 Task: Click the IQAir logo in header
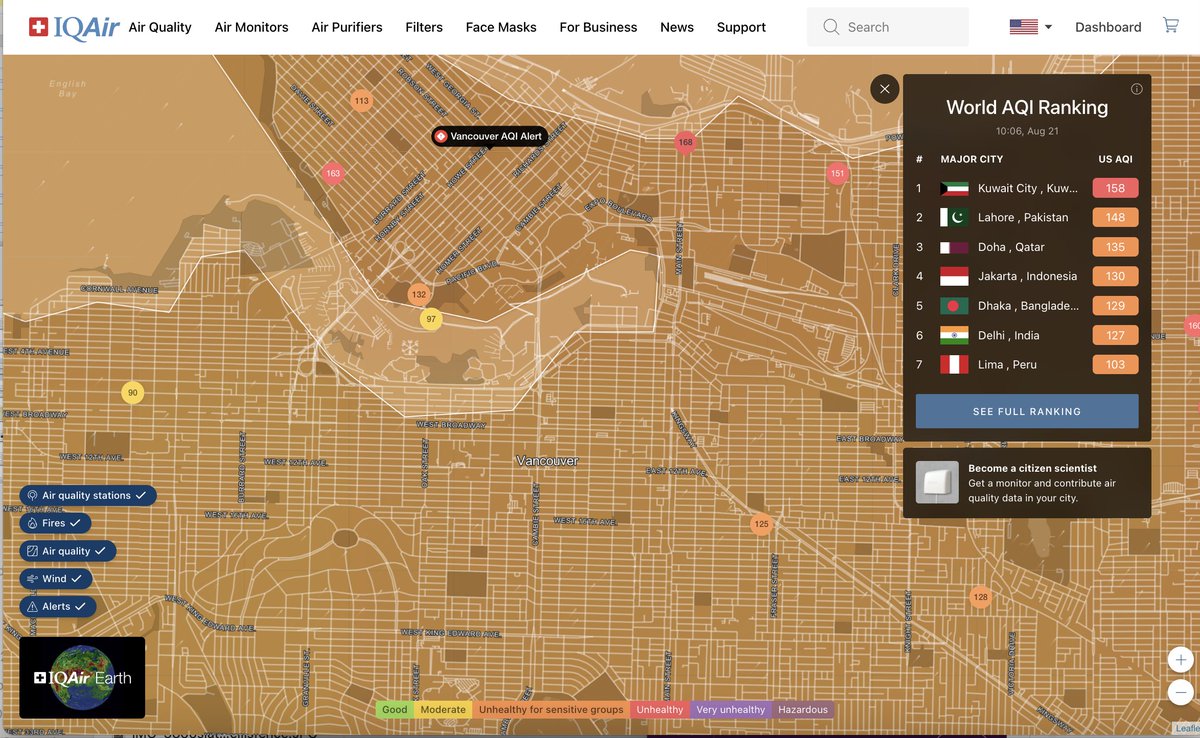click(74, 27)
